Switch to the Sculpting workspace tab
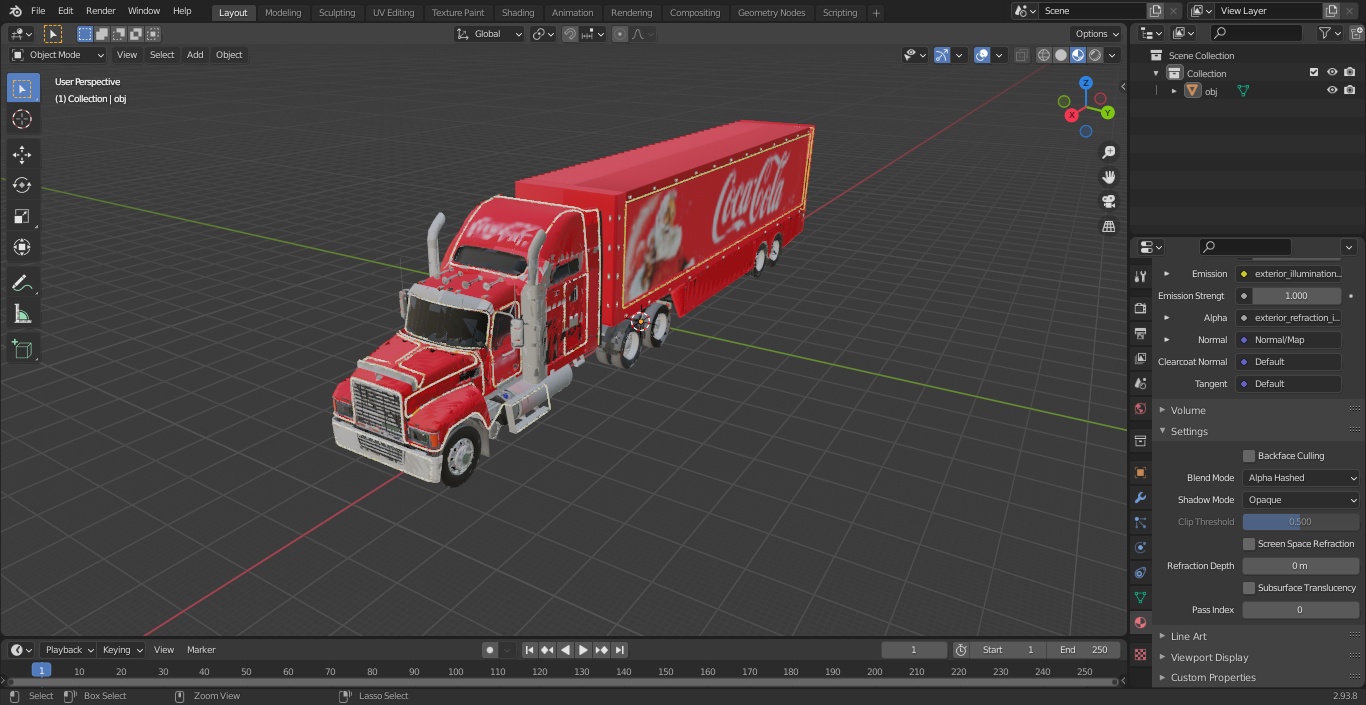Screen dimensions: 1366x705 pyautogui.click(x=337, y=12)
